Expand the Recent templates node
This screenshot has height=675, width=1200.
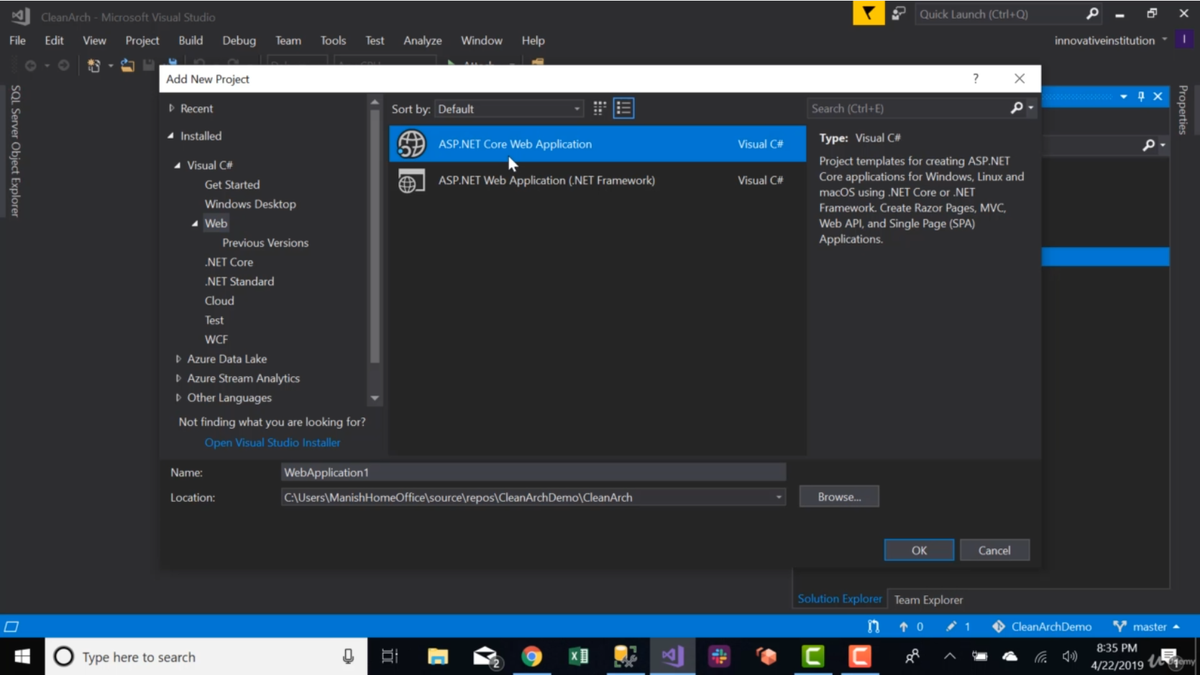[x=172, y=108]
